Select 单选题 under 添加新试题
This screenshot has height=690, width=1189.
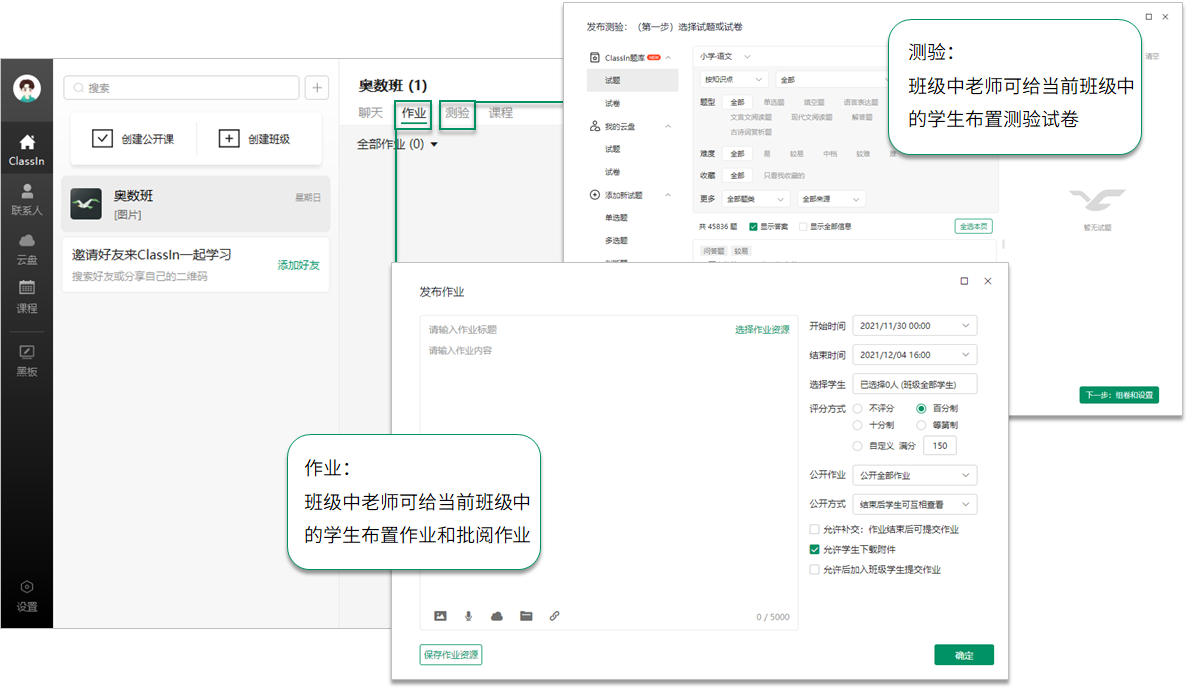point(616,218)
